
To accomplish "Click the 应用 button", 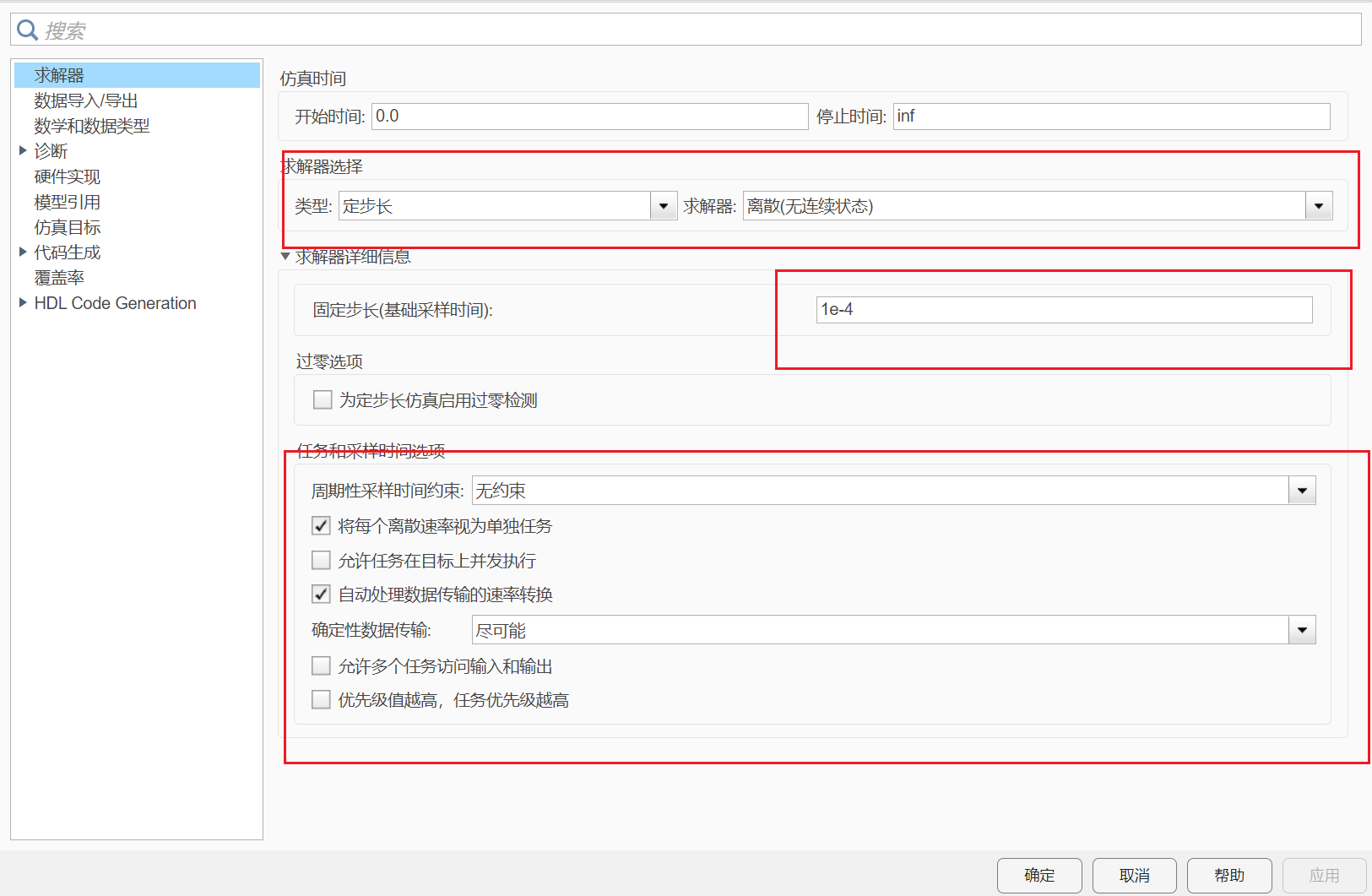I will pos(1325,876).
